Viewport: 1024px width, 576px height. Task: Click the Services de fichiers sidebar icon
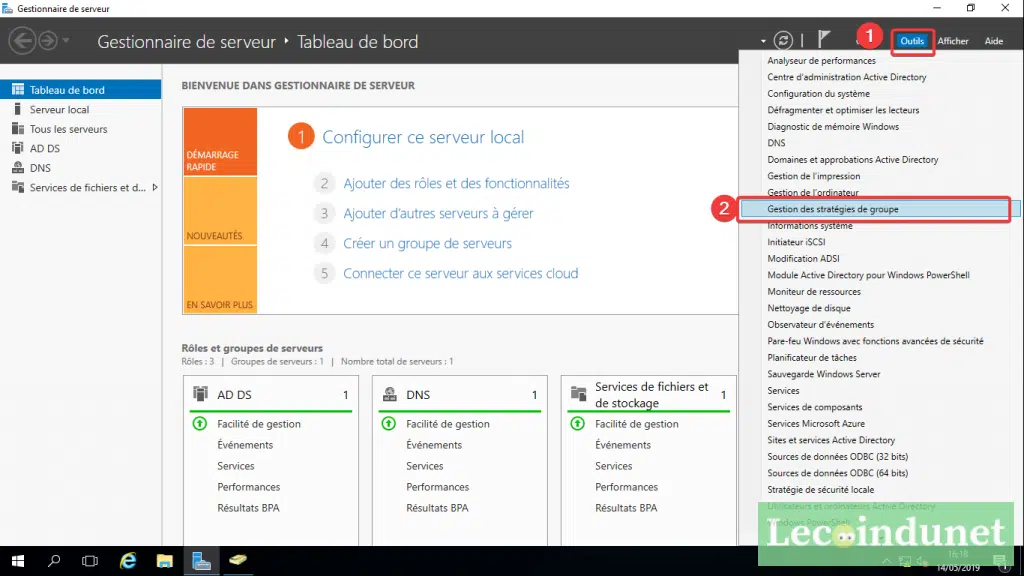click(18, 187)
